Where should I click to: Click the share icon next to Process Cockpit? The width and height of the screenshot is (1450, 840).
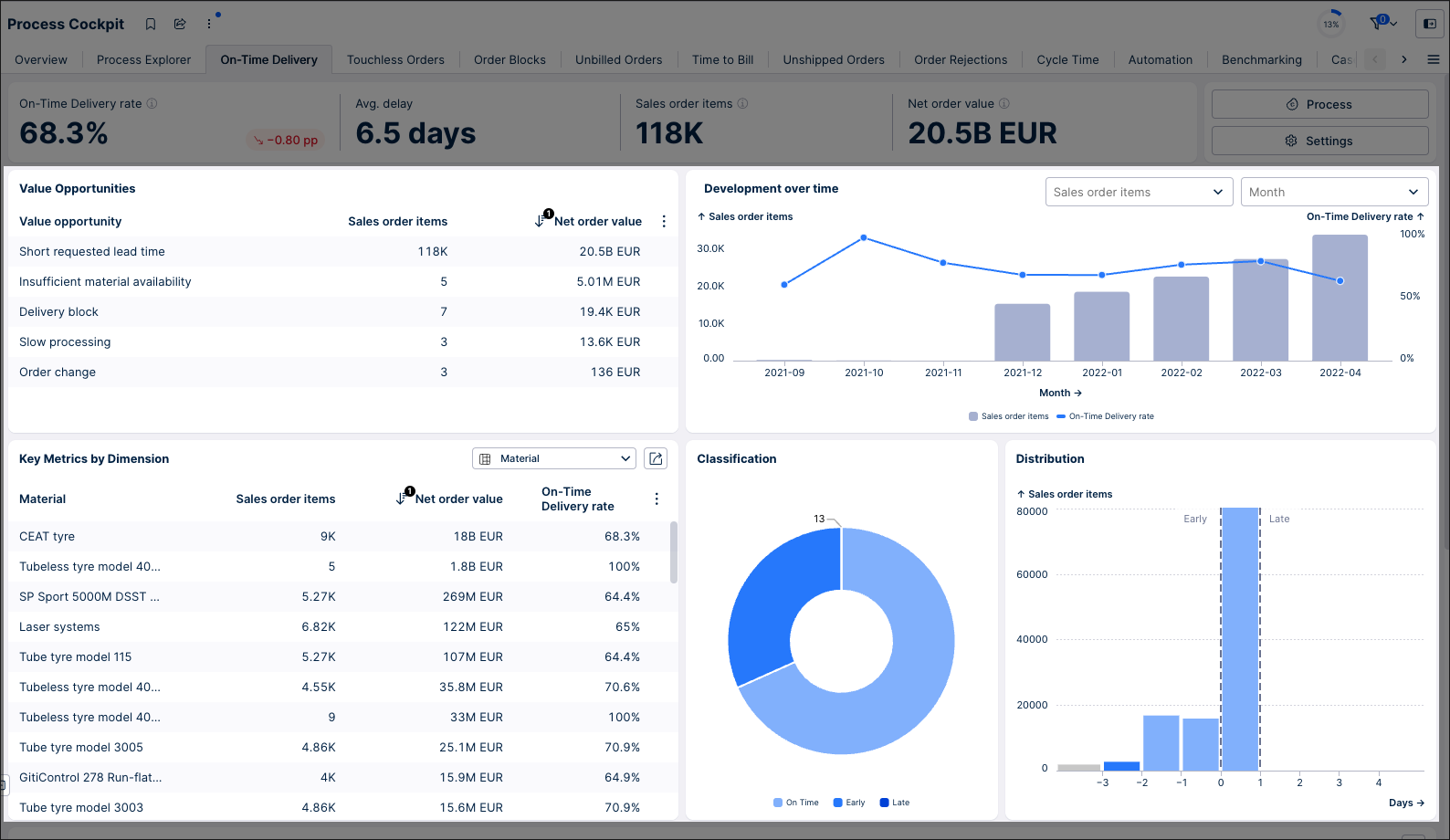tap(180, 24)
